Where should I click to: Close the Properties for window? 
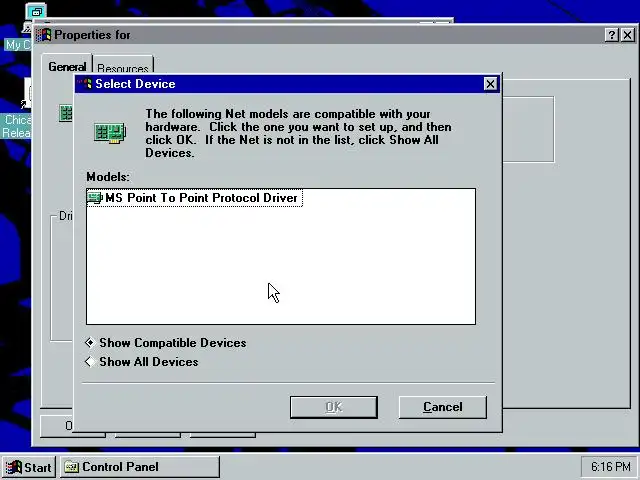[x=628, y=35]
